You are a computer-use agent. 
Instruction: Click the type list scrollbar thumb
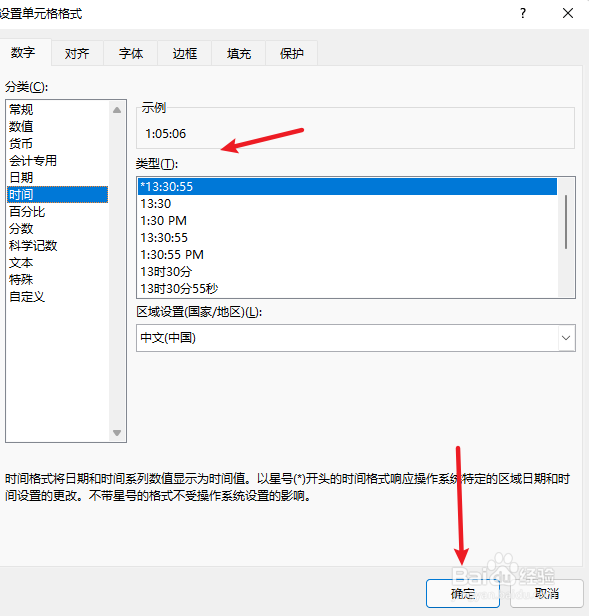[566, 222]
